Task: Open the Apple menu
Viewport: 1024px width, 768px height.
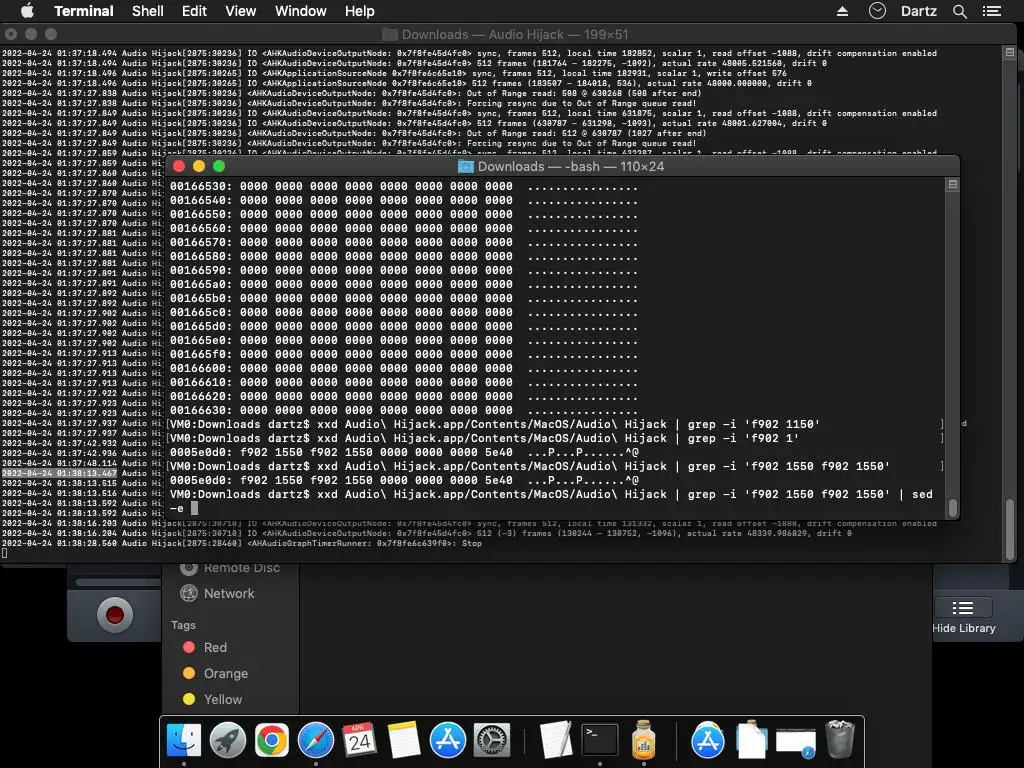Action: pos(27,11)
